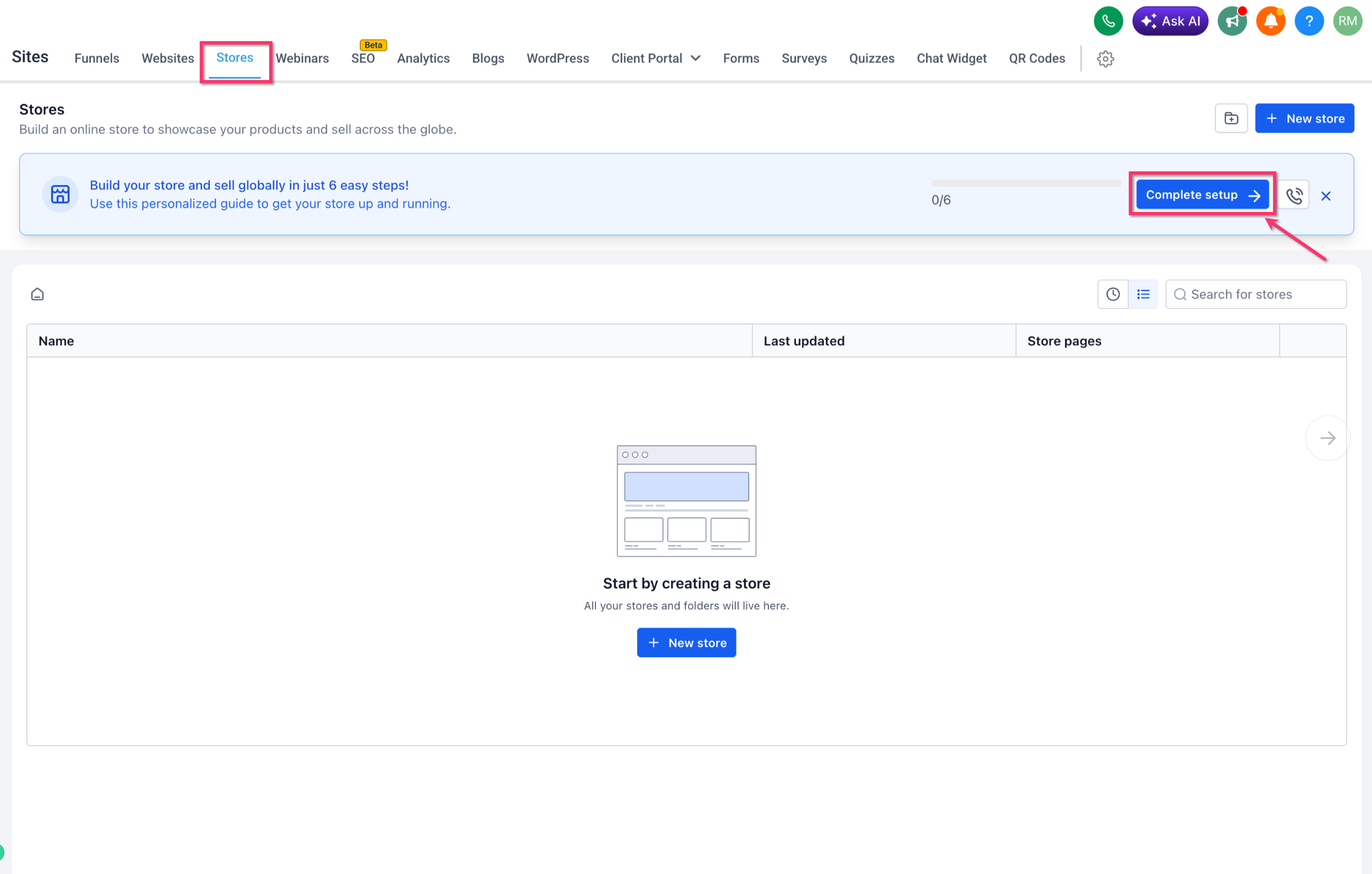Open the megaphone announcements icon
The image size is (1372, 874).
[1232, 21]
